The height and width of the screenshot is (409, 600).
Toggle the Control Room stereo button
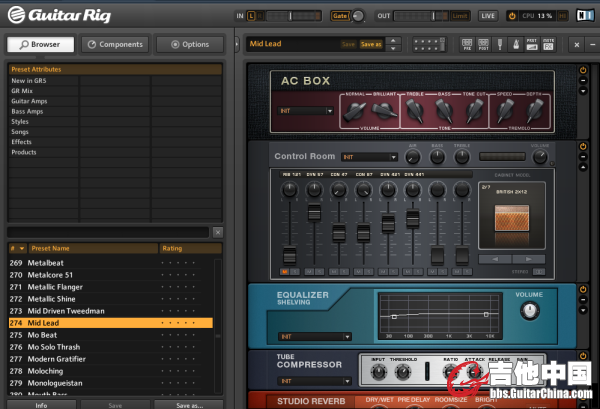[x=539, y=272]
